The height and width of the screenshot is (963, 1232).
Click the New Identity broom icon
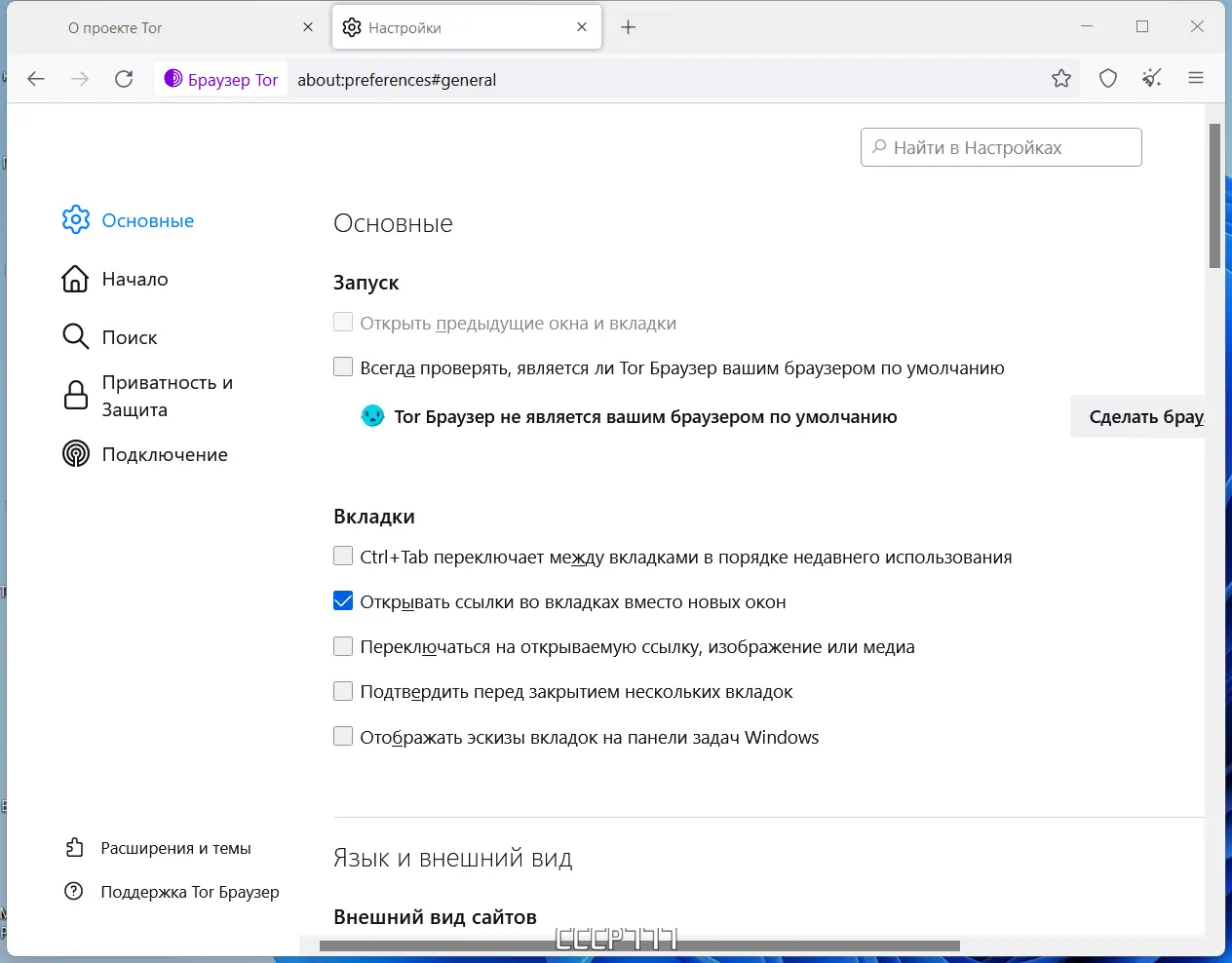pyautogui.click(x=1152, y=79)
